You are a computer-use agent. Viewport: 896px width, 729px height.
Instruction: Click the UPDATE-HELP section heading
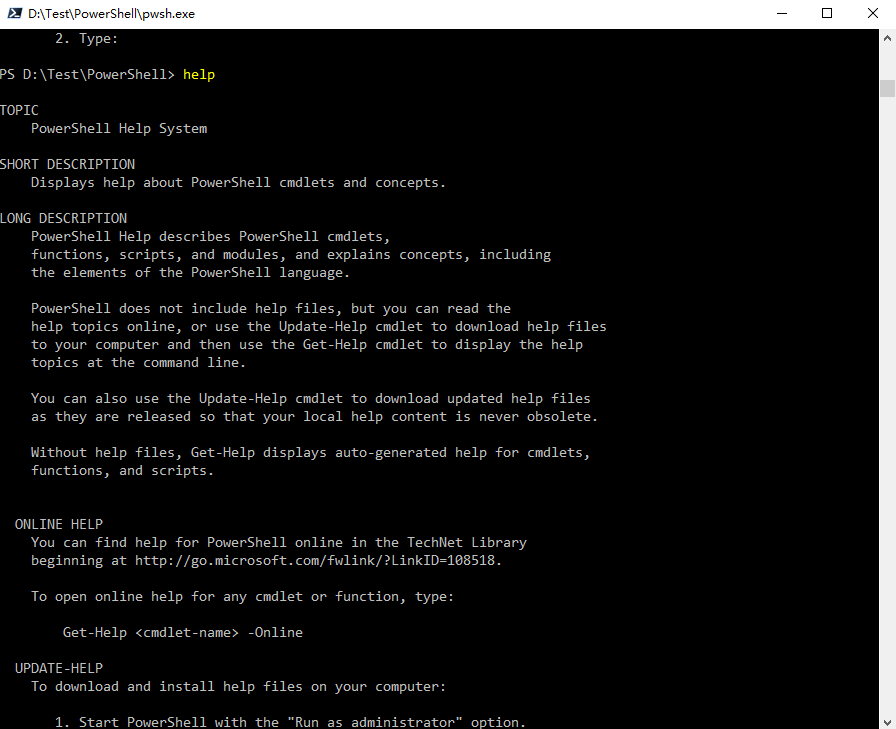pyautogui.click(x=58, y=667)
